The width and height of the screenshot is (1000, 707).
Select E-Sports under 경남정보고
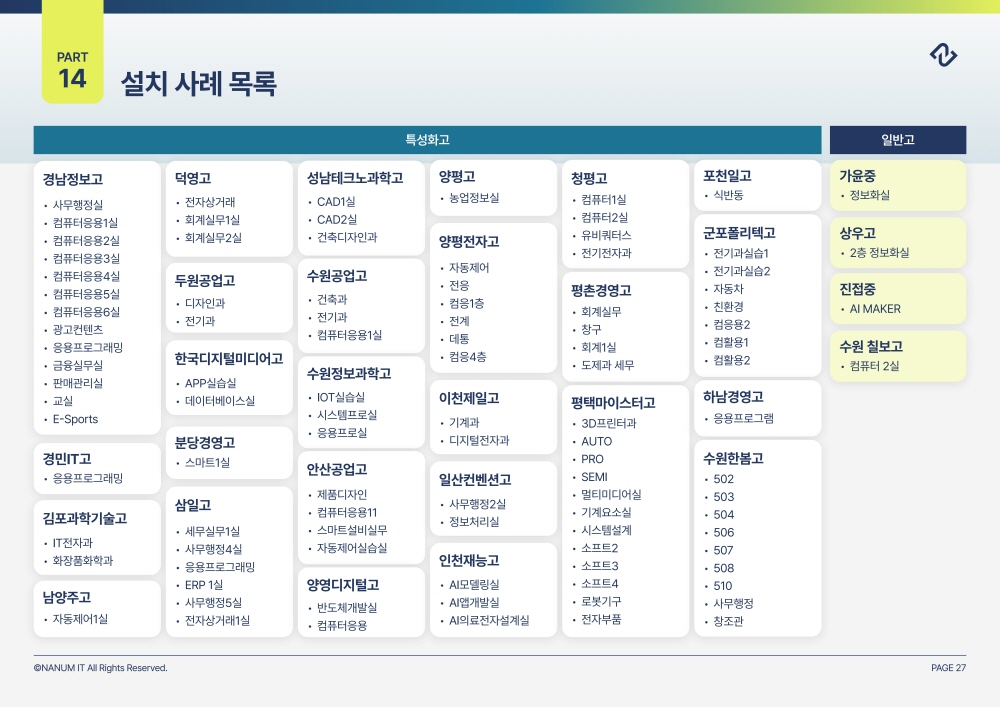tap(76, 419)
